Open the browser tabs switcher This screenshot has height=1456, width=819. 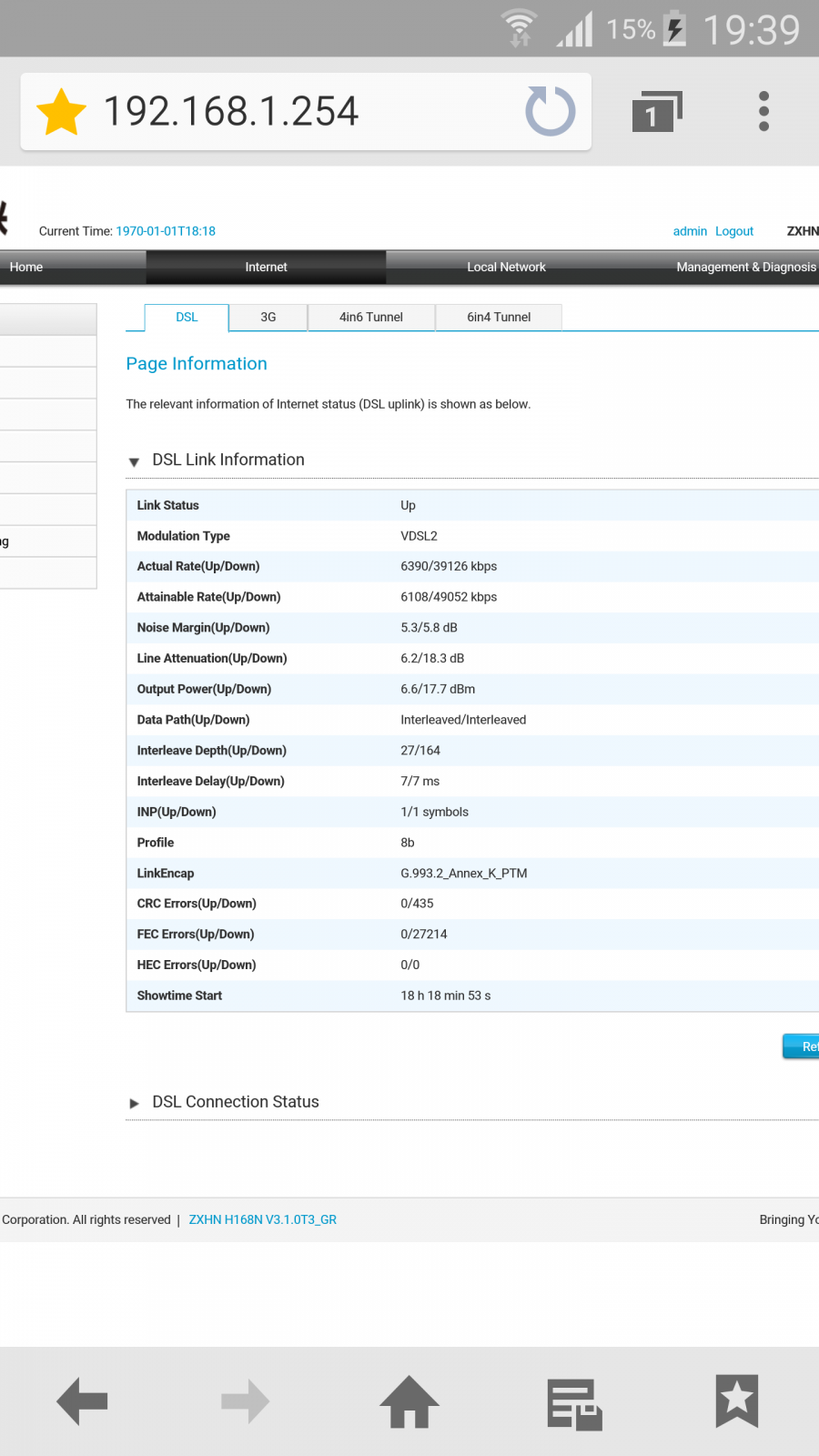pyautogui.click(x=656, y=112)
